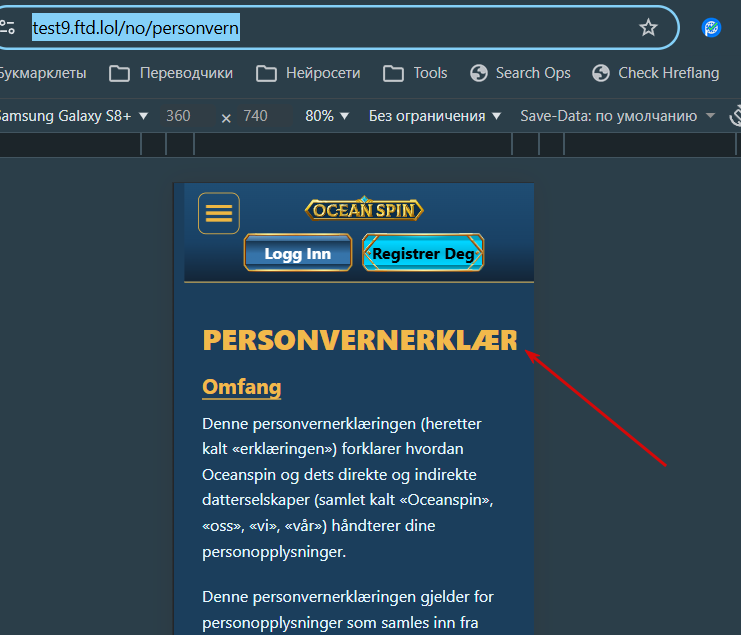Open the Save-Data: по умолчанию dropdown
The image size is (741, 635).
[x=617, y=116]
